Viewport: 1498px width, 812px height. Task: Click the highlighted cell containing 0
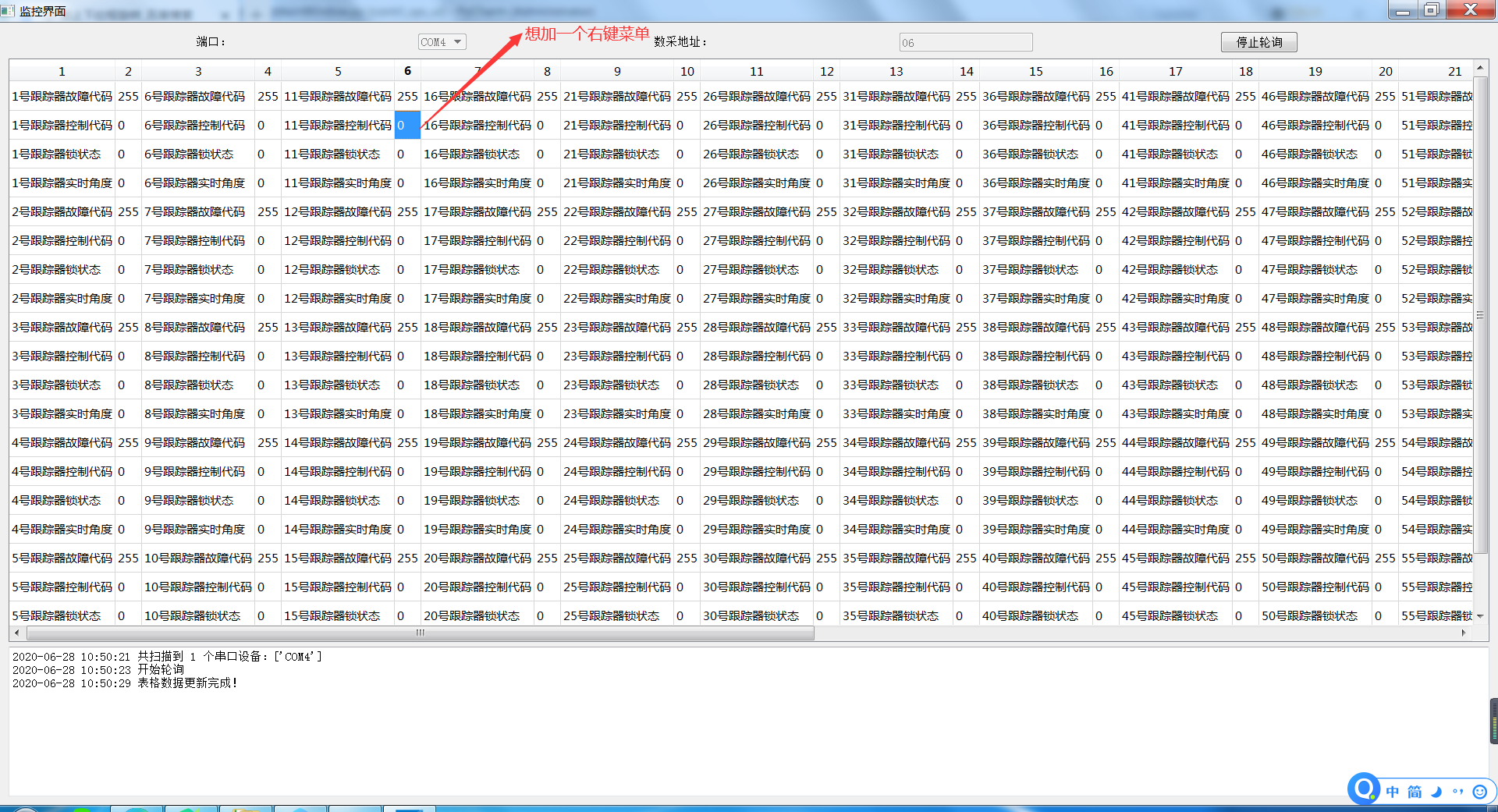pyautogui.click(x=406, y=125)
